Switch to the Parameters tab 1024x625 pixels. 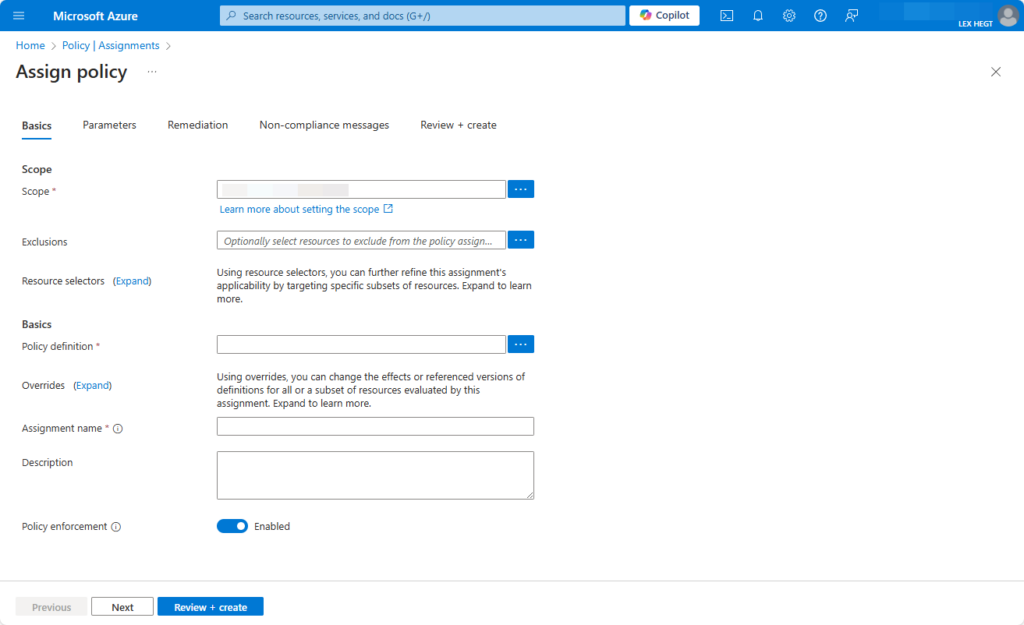click(x=109, y=125)
